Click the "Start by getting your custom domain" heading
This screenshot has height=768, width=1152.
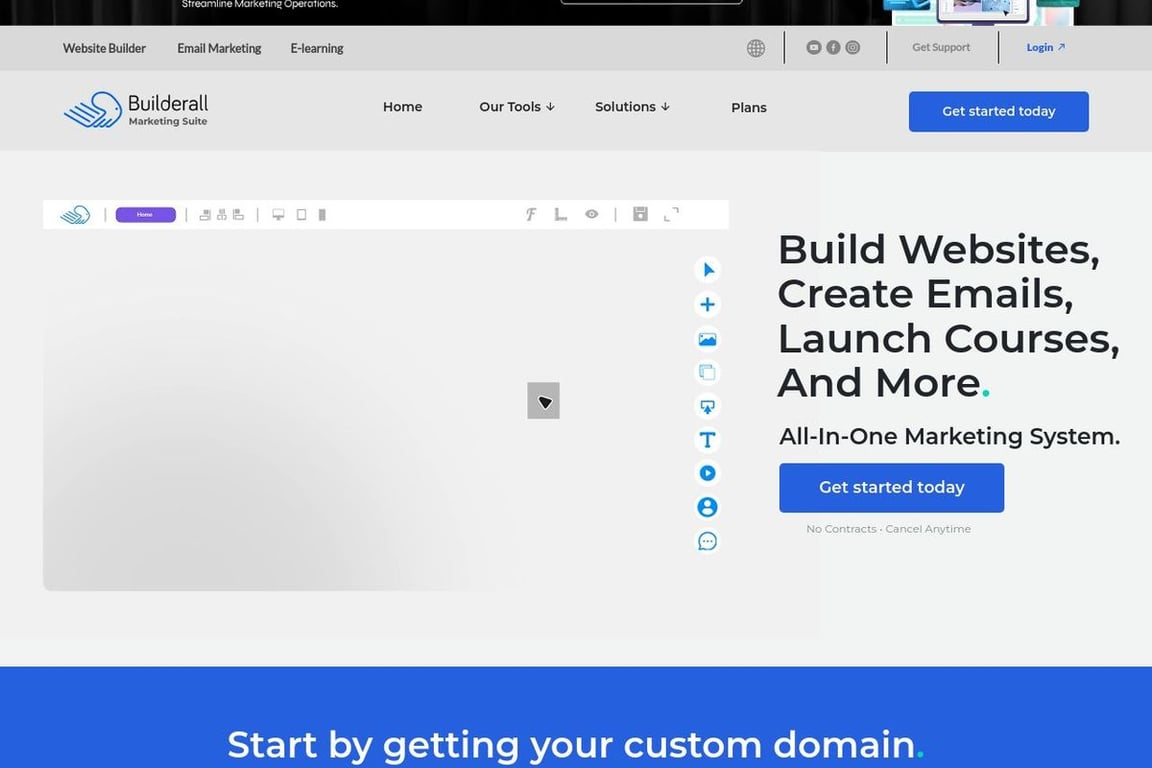(575, 744)
